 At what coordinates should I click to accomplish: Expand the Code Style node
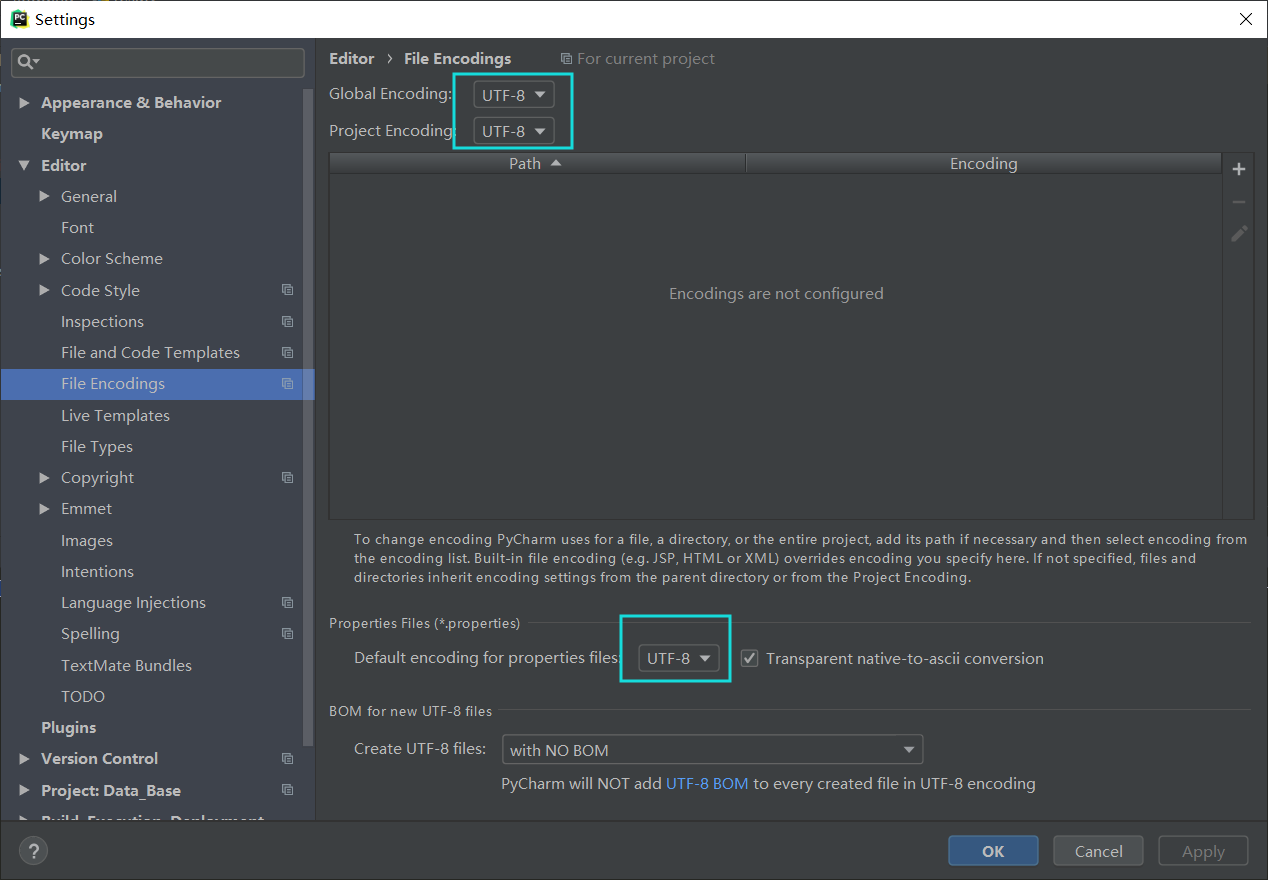pos(44,290)
